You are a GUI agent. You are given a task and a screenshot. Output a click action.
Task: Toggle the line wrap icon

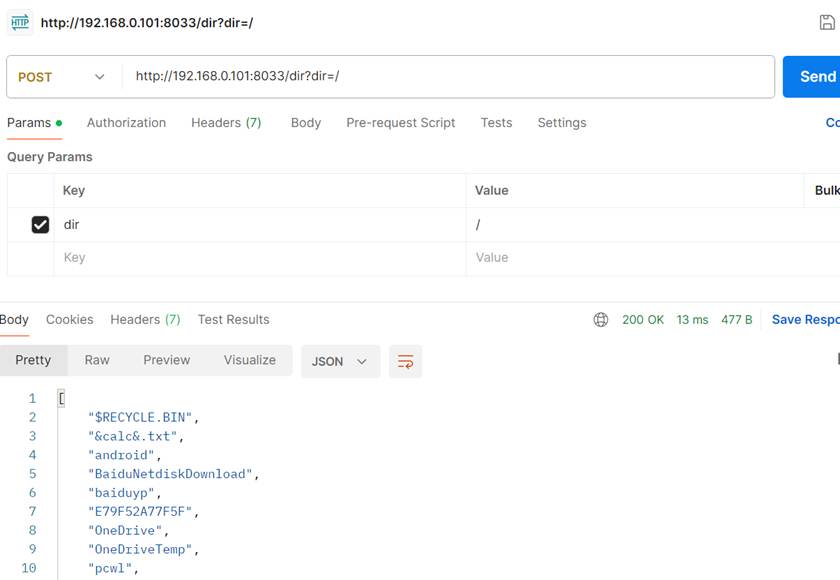click(405, 361)
